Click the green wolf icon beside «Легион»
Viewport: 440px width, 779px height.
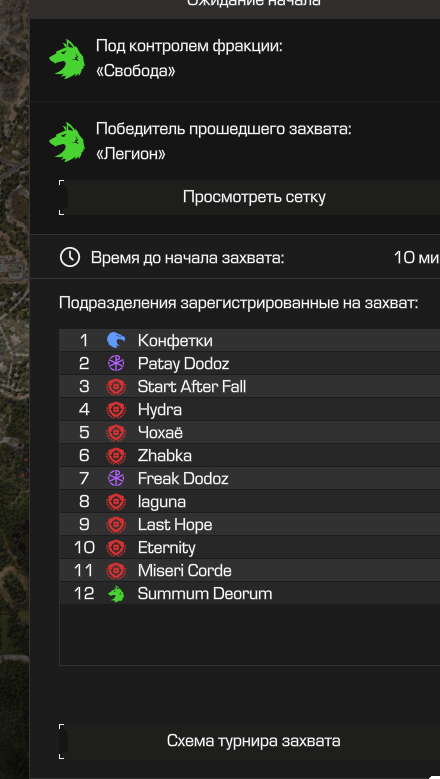[67, 142]
